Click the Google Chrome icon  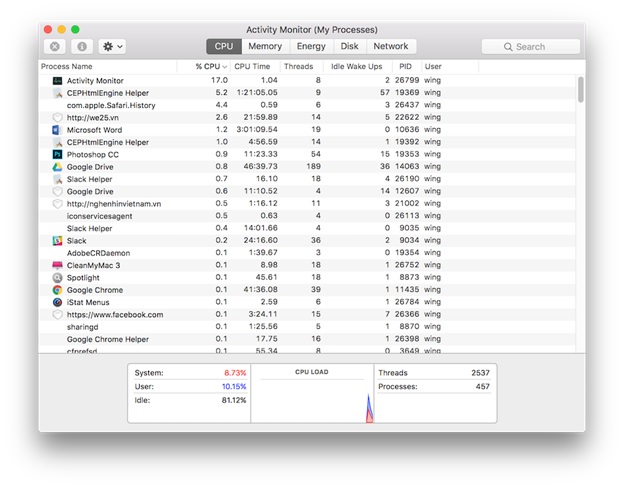click(x=57, y=290)
